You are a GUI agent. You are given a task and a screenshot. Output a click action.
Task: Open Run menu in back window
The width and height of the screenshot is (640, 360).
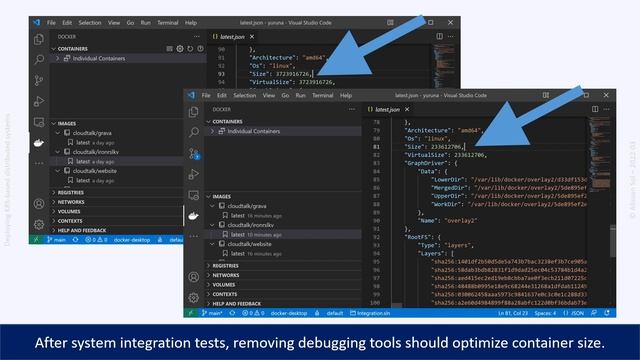pos(145,22)
